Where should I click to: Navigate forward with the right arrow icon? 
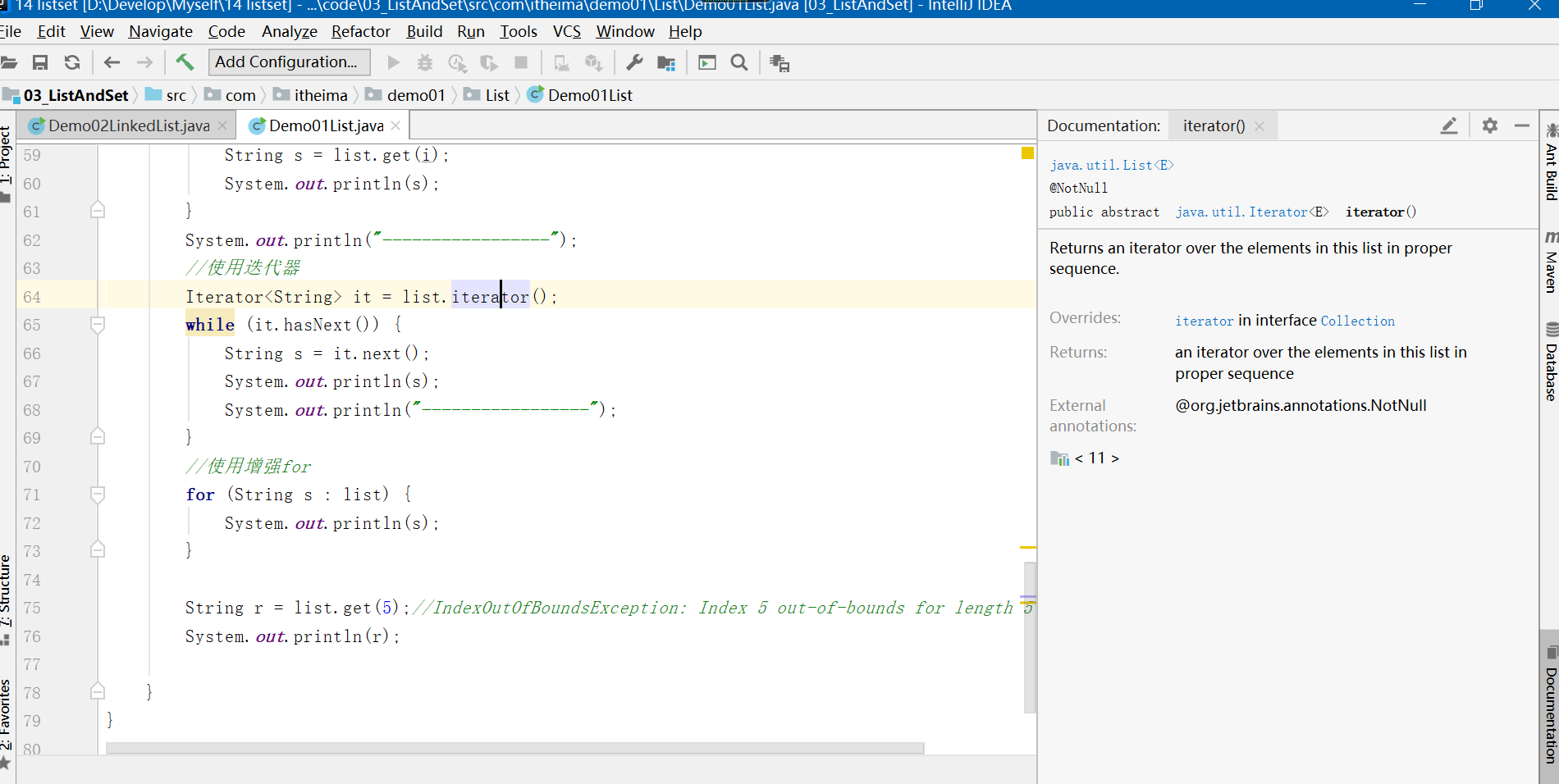click(144, 62)
